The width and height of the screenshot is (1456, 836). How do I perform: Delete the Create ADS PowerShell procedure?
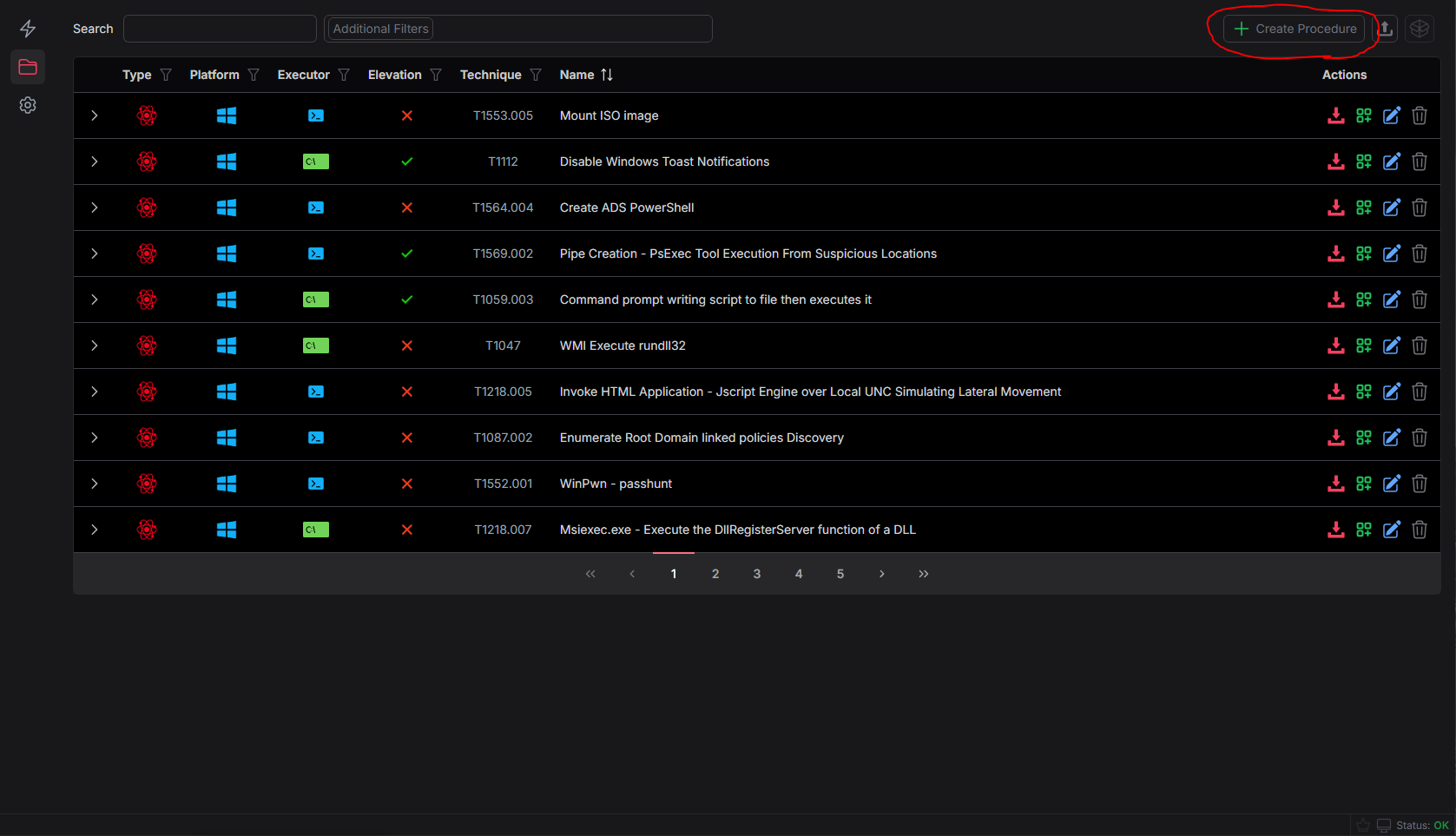[1419, 207]
